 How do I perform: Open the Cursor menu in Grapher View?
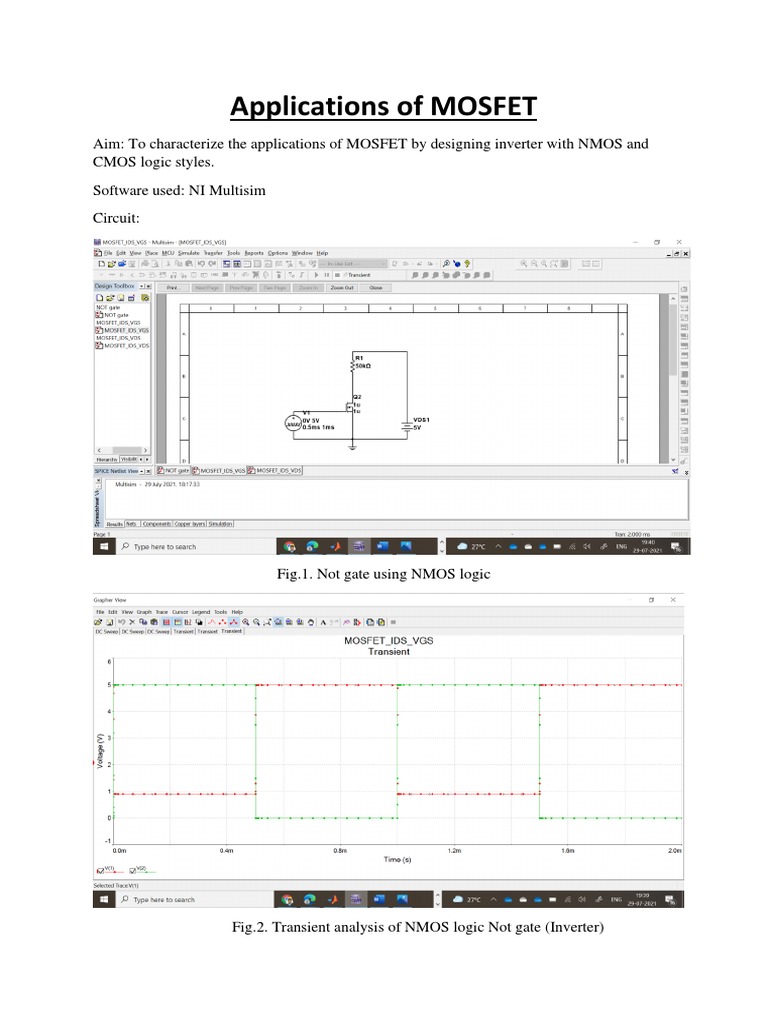(x=180, y=612)
